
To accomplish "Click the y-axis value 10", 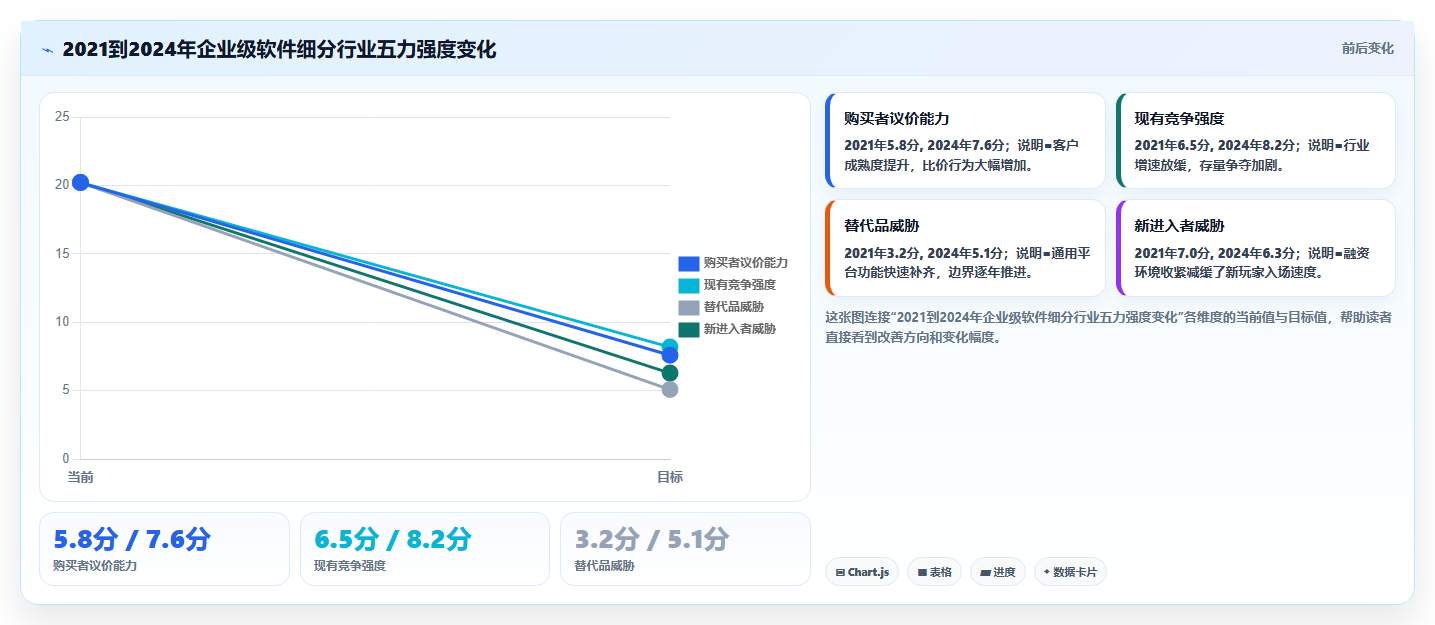I will 62,322.
